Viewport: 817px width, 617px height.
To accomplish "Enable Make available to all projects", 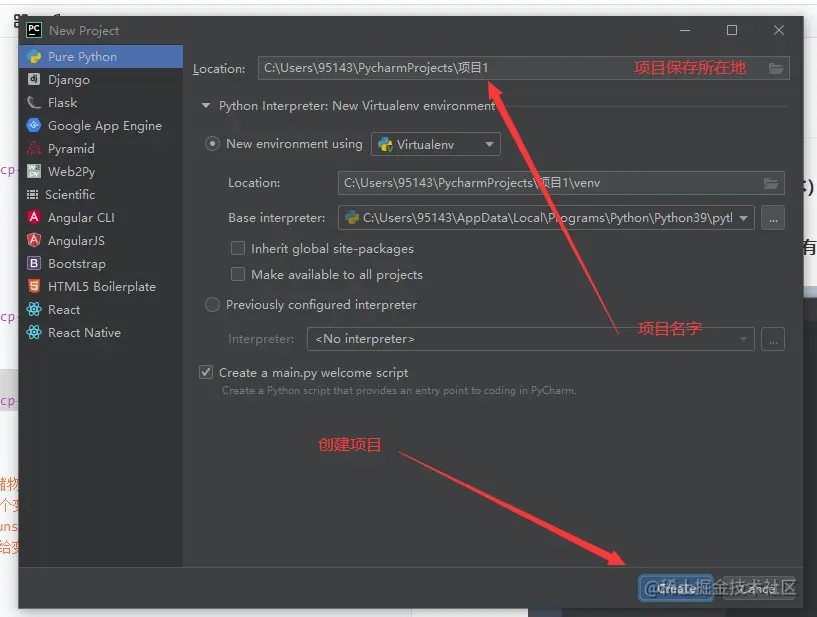I will click(238, 274).
